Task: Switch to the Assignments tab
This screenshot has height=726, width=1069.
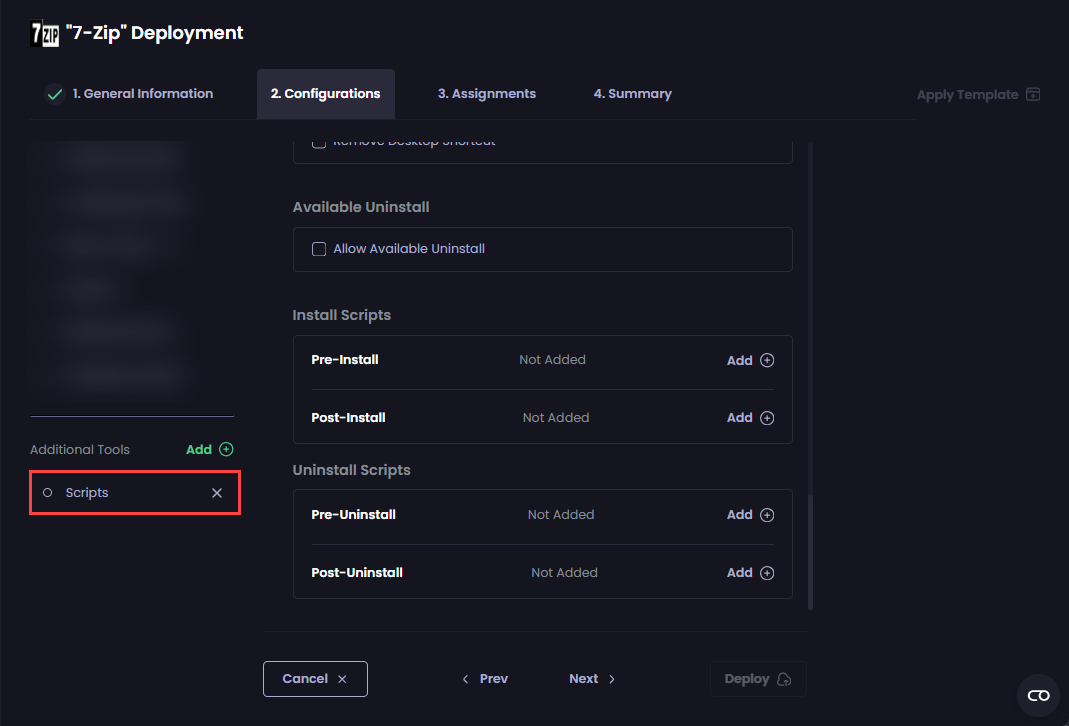Action: [487, 93]
